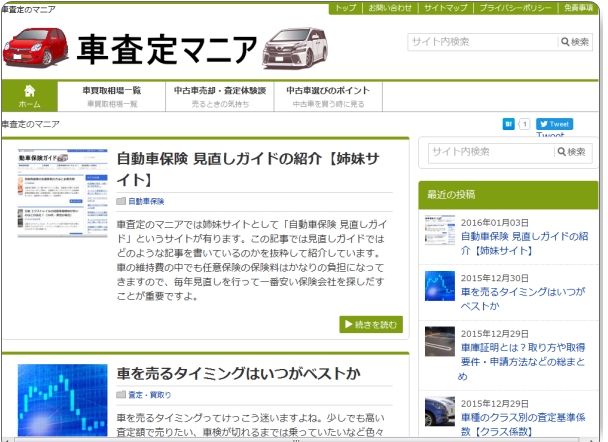608x442 pixels.
Task: Click the header サイト内検索 input field
Action: point(482,42)
